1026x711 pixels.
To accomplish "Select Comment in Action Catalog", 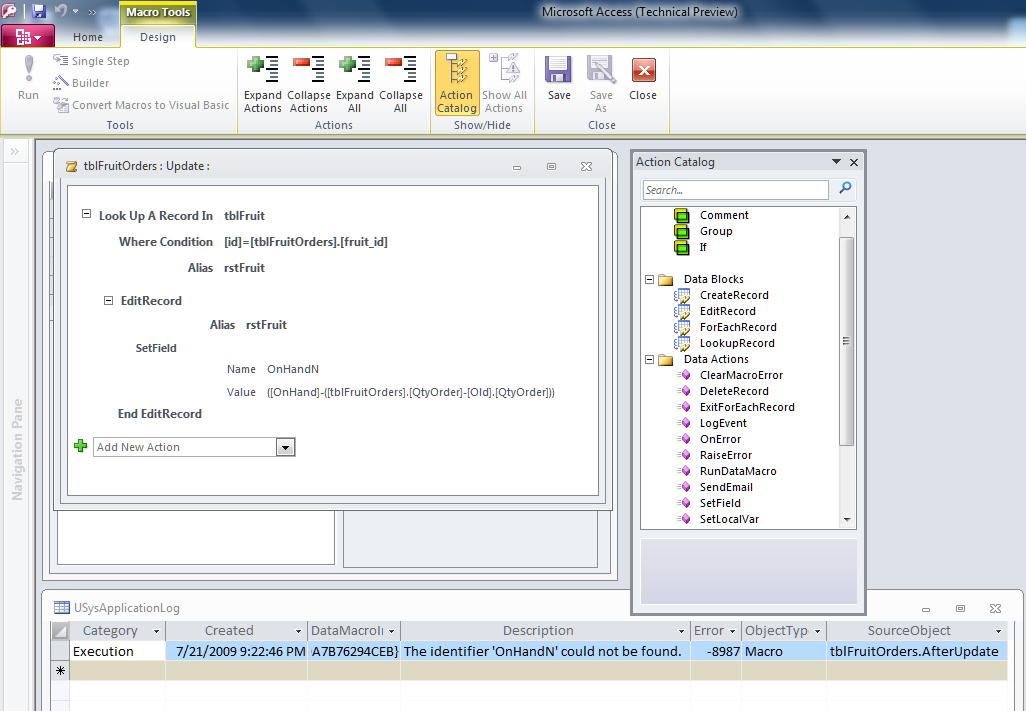I will 724,215.
